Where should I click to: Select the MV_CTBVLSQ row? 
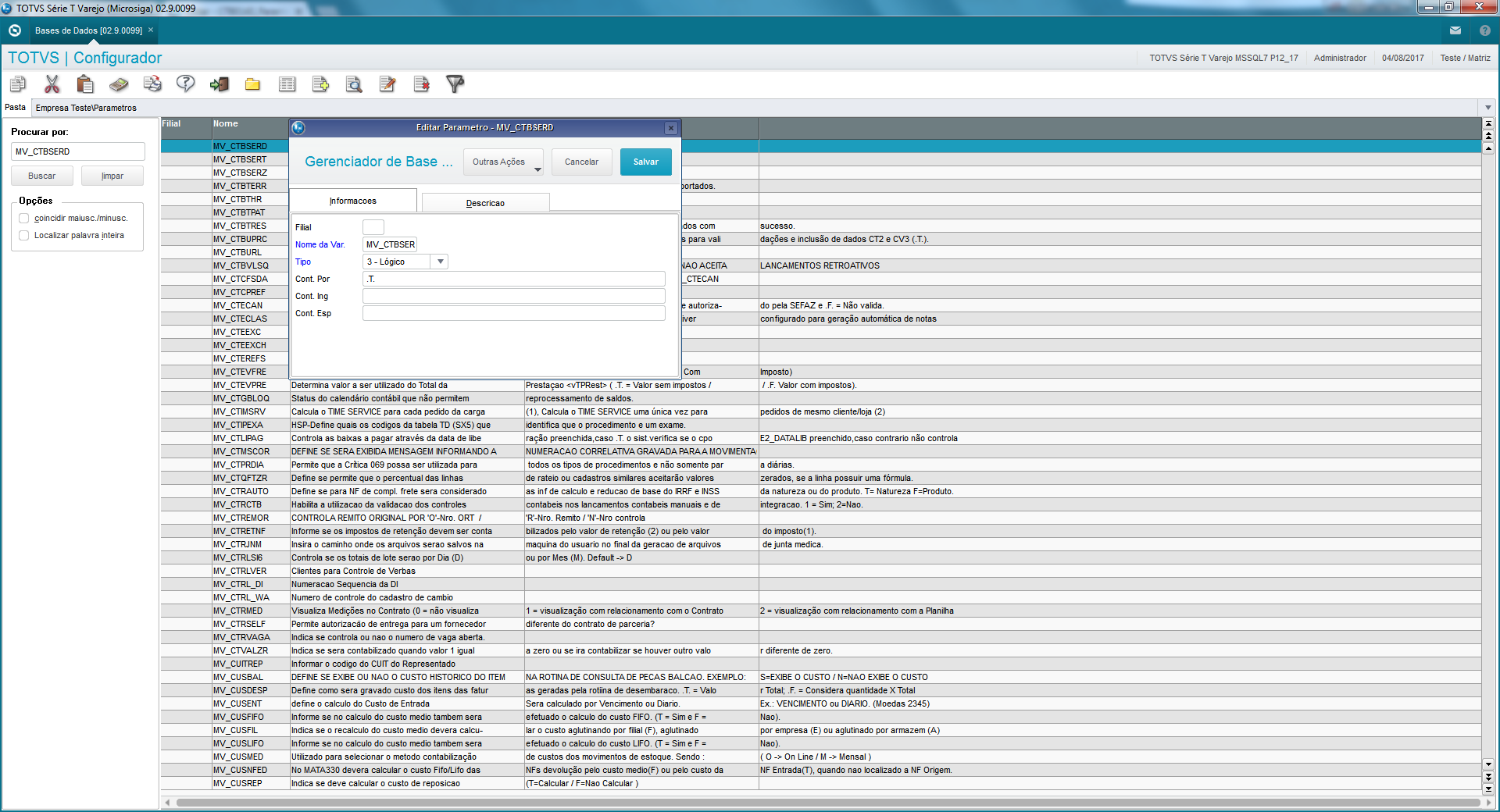pos(821,265)
